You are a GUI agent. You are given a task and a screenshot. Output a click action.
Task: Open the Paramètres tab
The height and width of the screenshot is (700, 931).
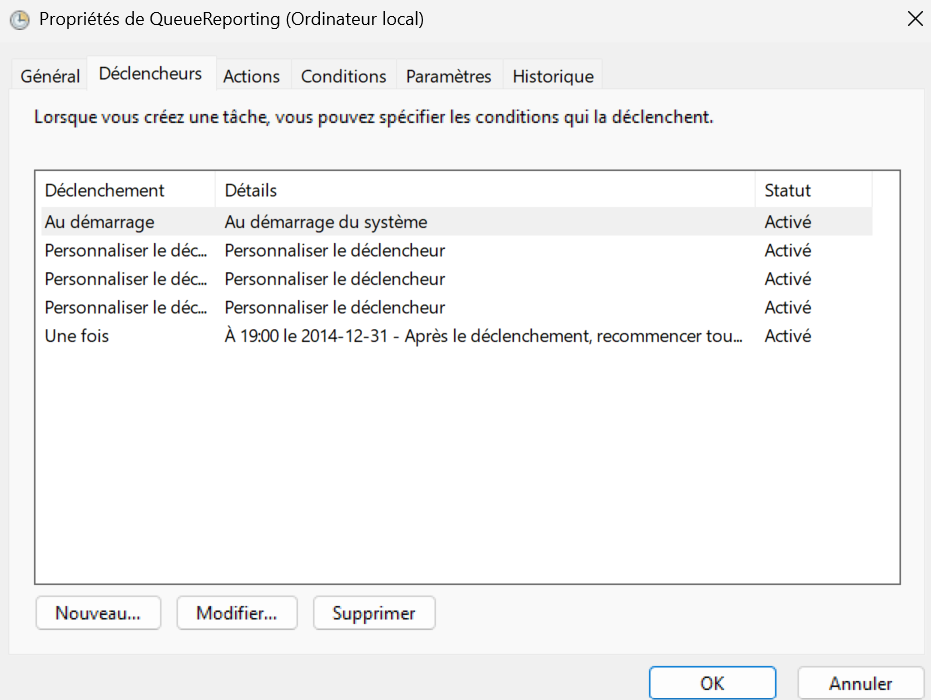pos(448,76)
